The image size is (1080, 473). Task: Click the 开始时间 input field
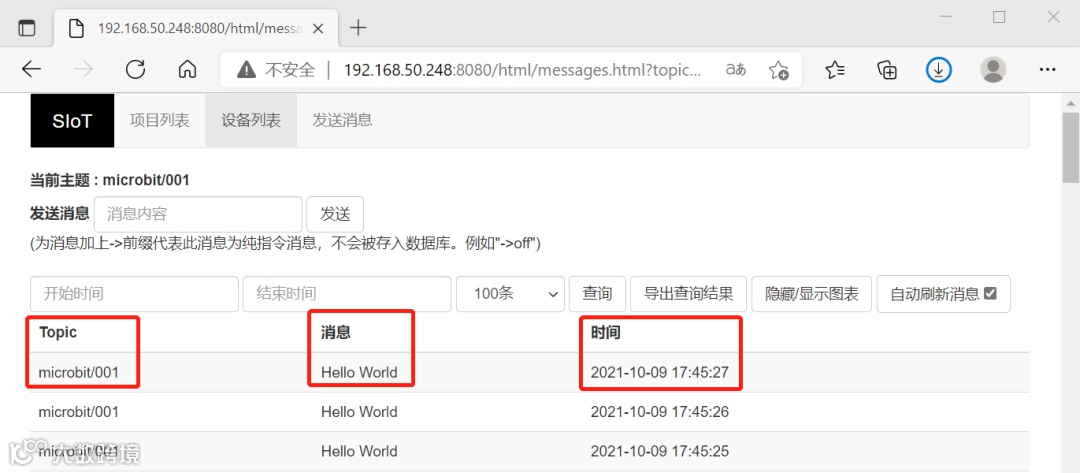point(134,294)
